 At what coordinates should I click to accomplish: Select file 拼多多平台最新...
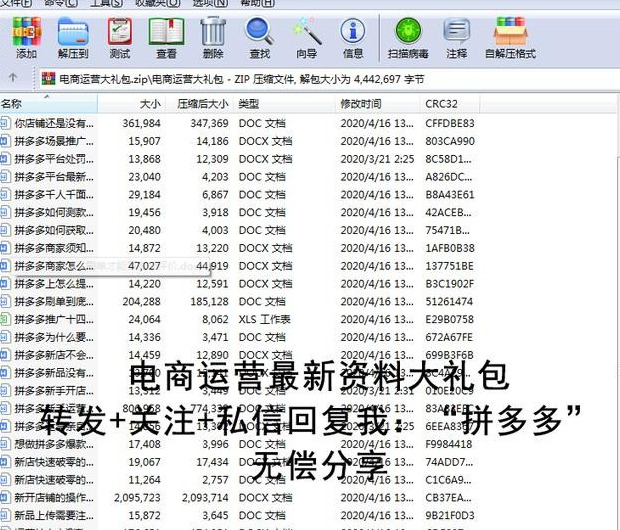point(54,177)
